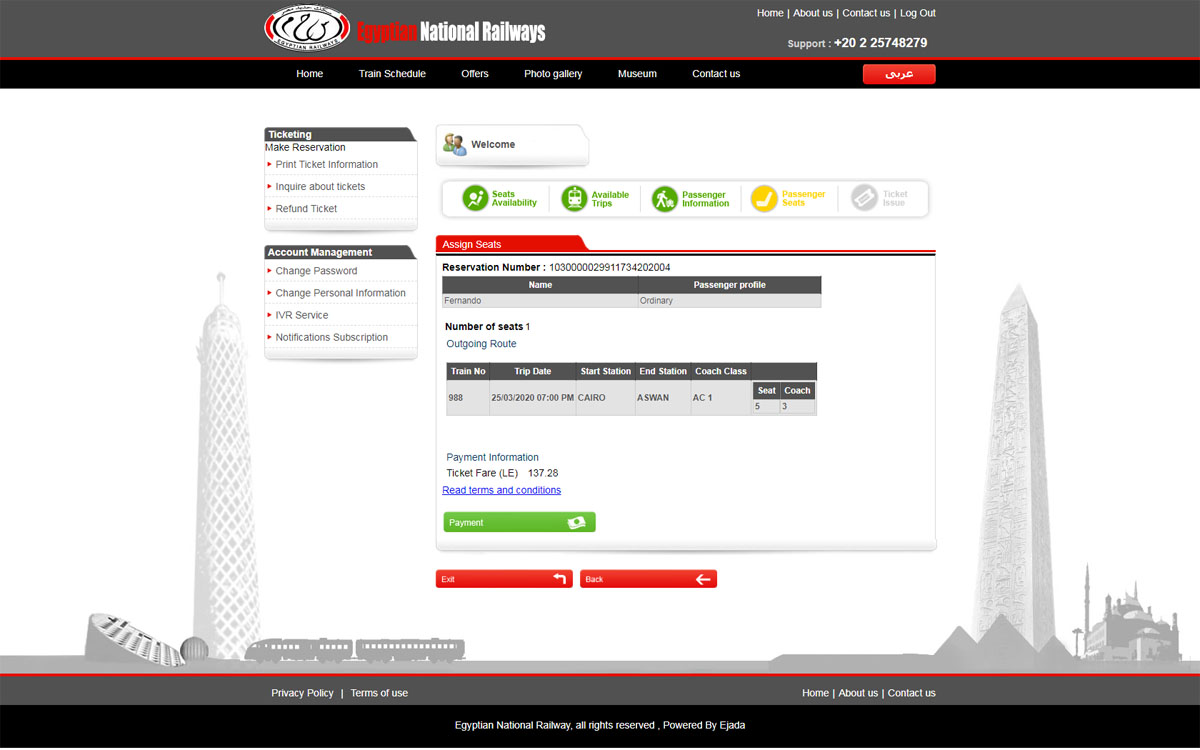Open Change Personal Information link
The height and width of the screenshot is (750, 1200).
click(340, 293)
